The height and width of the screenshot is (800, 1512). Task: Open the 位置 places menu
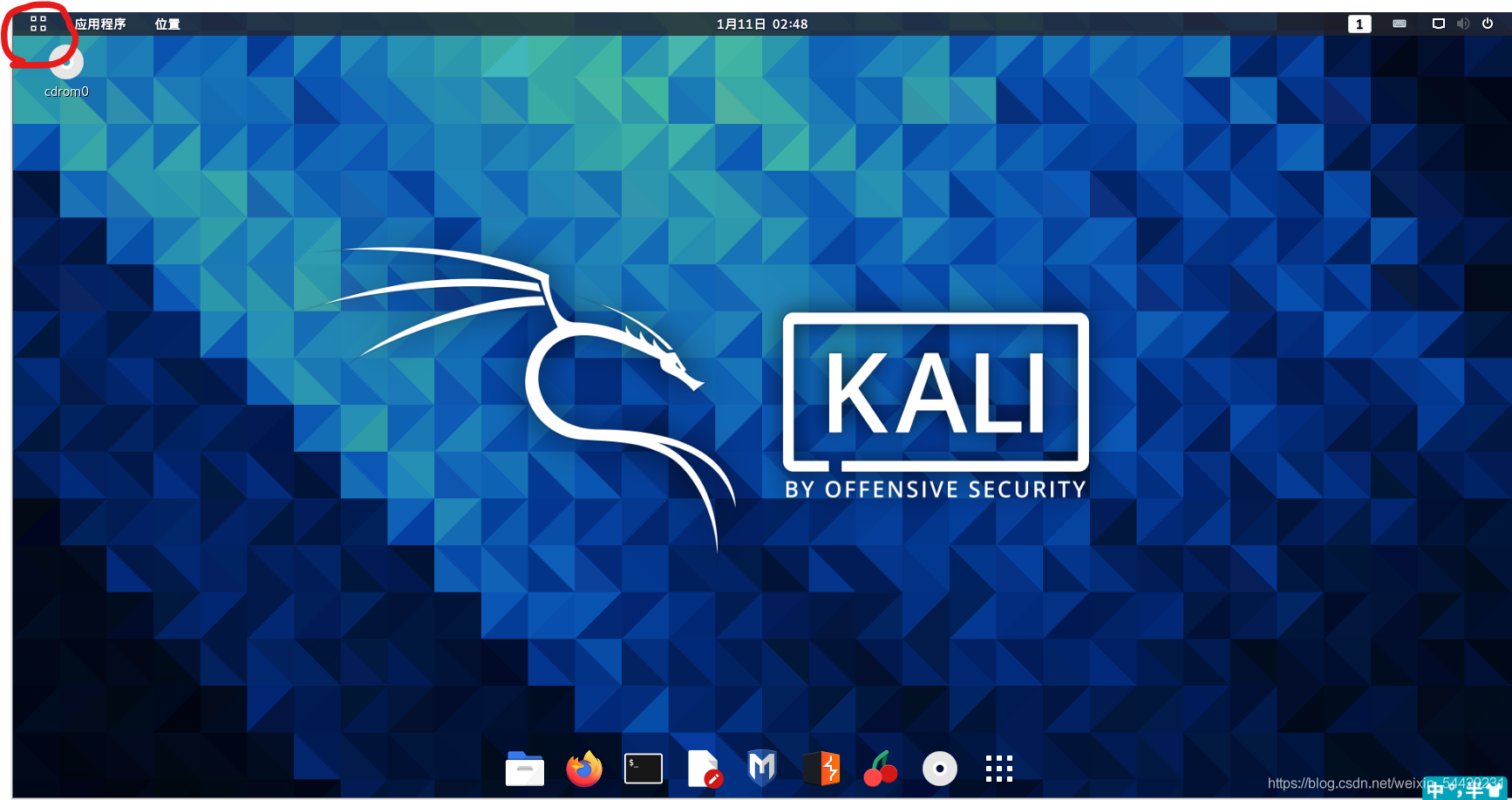[167, 24]
